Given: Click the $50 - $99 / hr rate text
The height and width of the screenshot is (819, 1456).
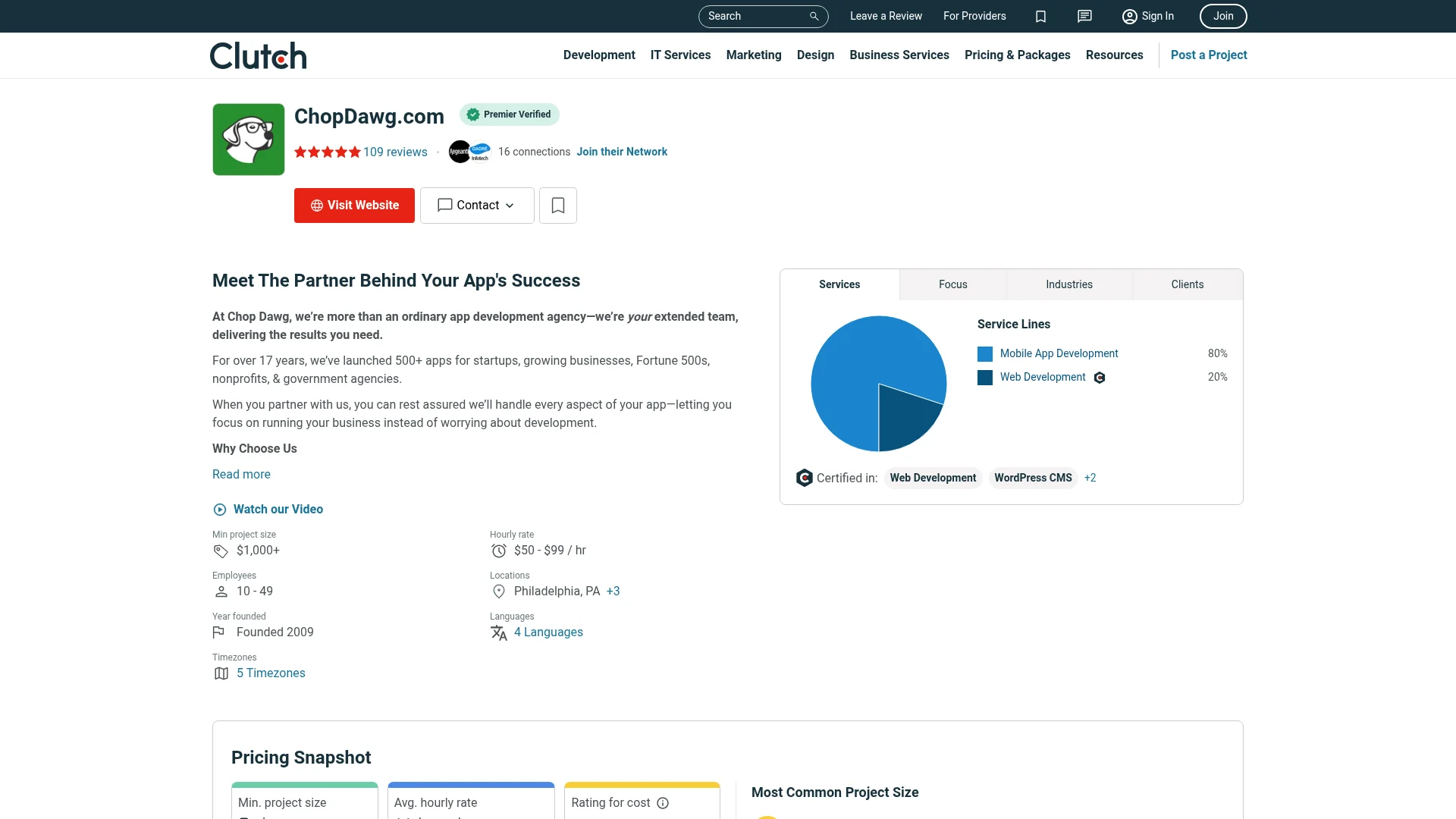Looking at the screenshot, I should pyautogui.click(x=550, y=551).
